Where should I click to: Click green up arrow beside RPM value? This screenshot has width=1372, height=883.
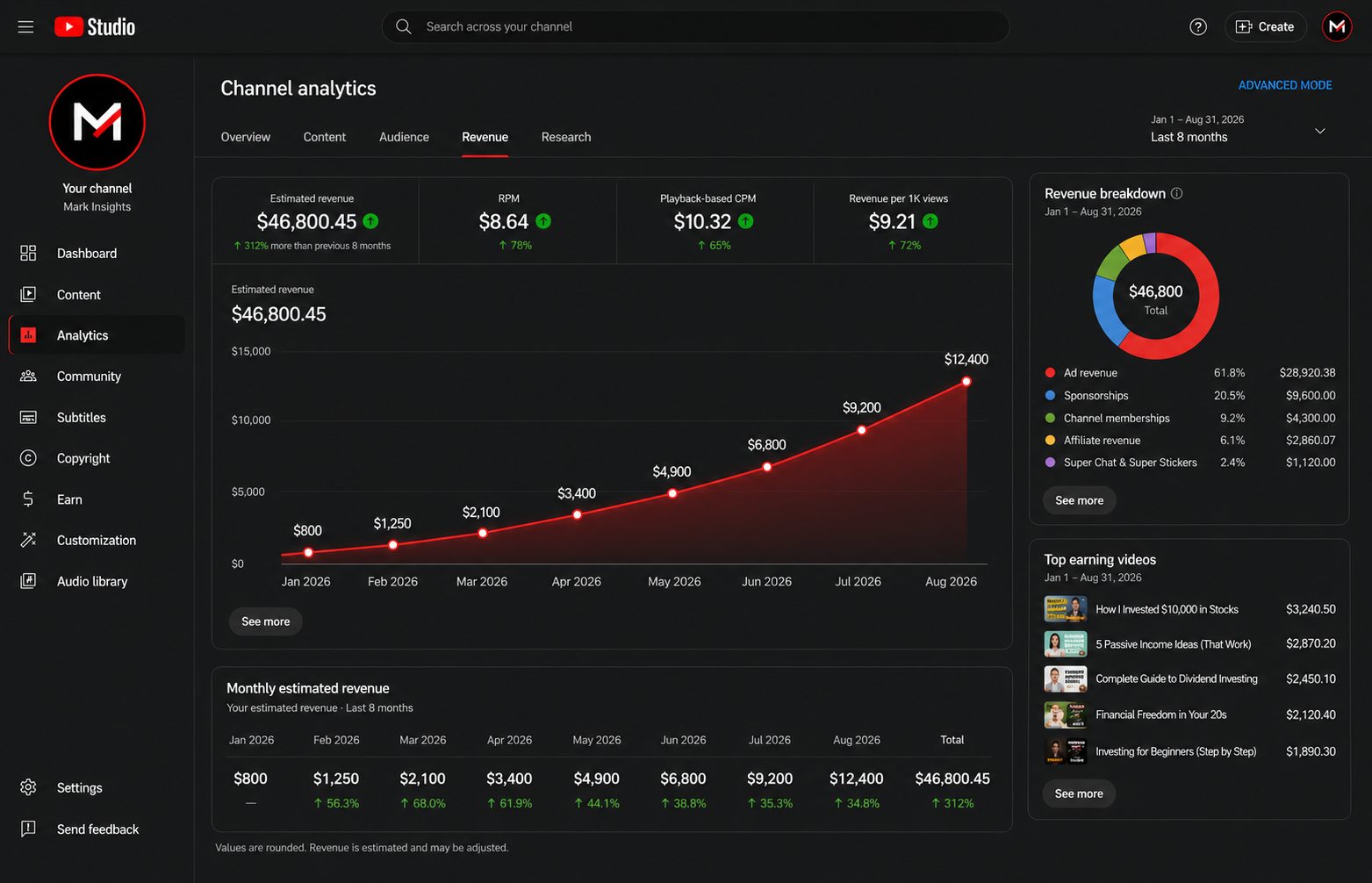543,221
